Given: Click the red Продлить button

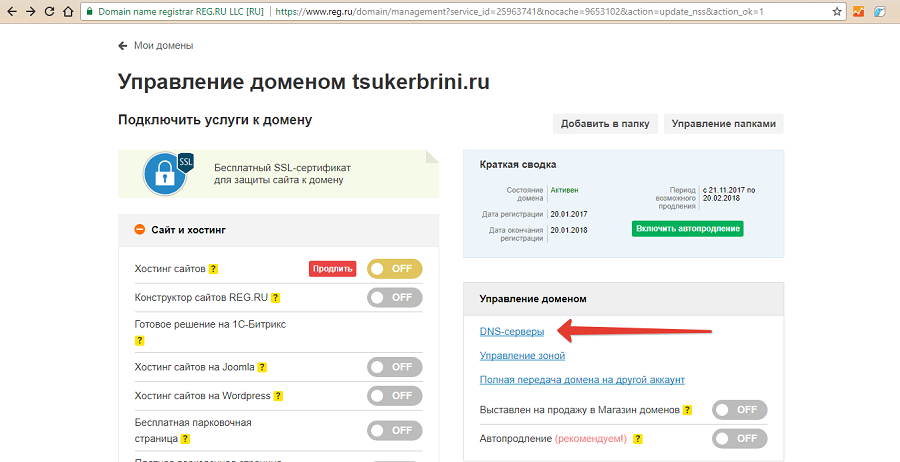Looking at the screenshot, I should (332, 269).
